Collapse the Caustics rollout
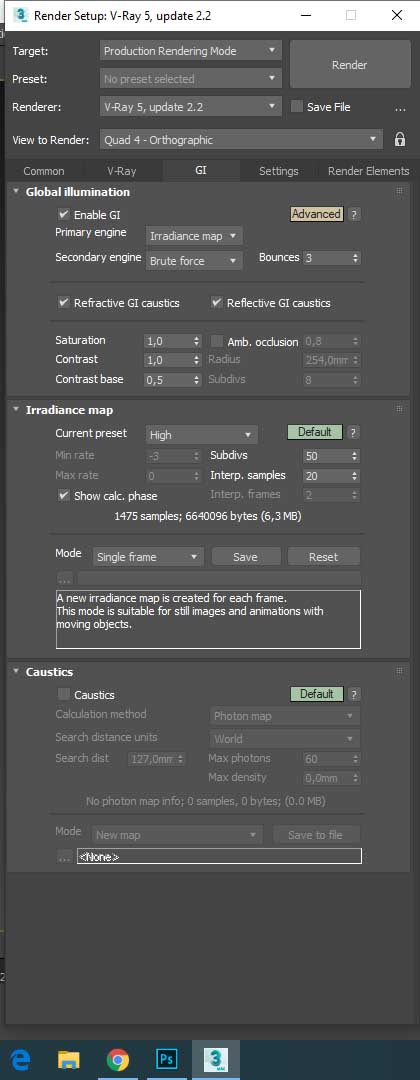This screenshot has height=1080, width=420. click(x=16, y=672)
